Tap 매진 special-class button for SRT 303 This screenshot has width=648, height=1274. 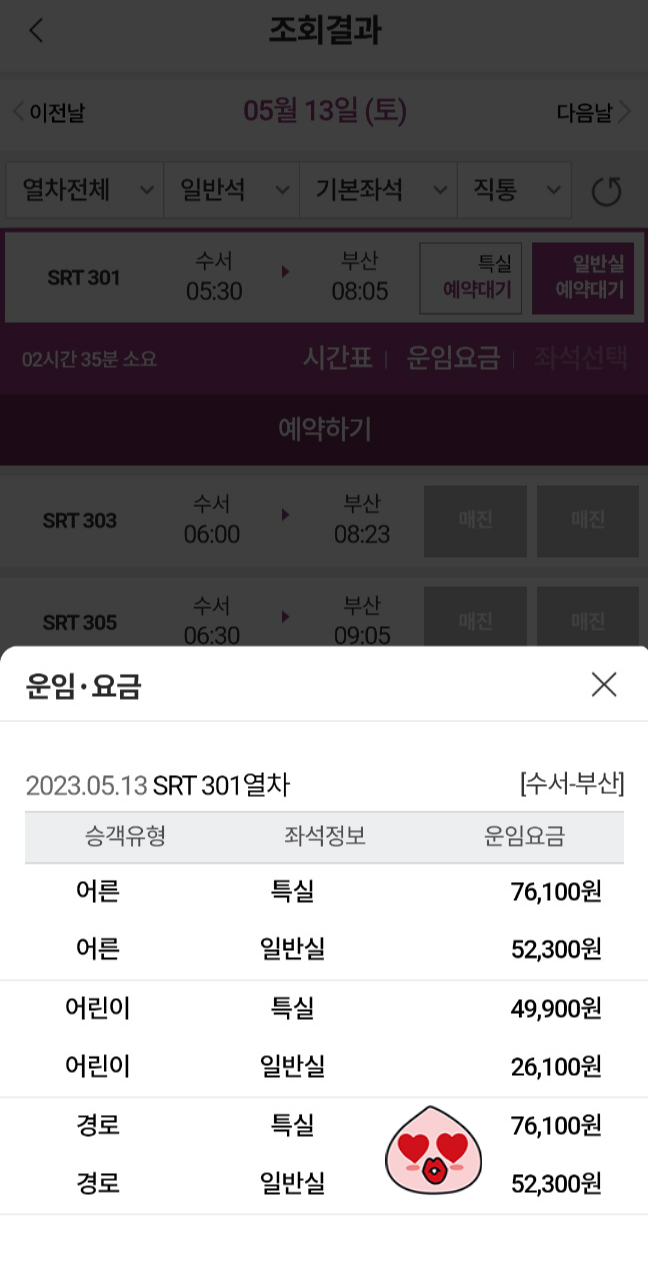(475, 521)
